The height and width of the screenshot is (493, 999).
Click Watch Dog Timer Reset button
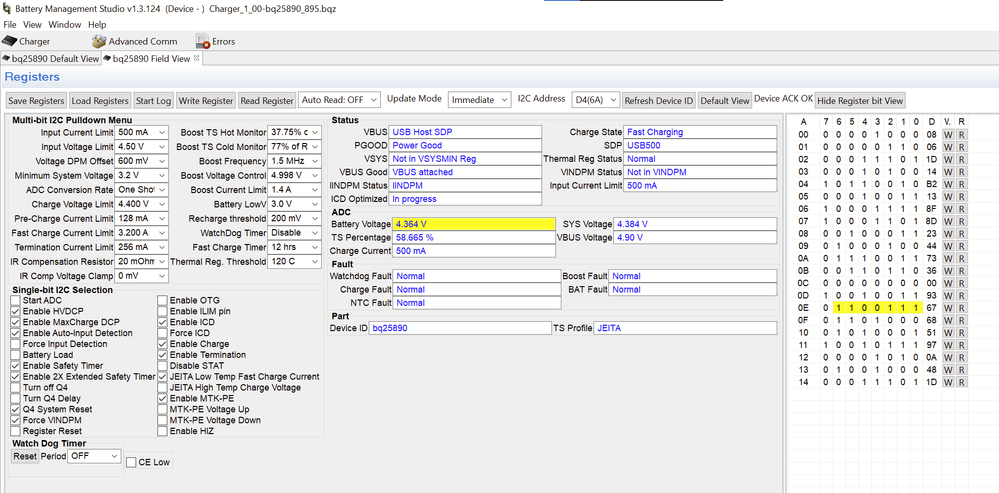tap(25, 456)
